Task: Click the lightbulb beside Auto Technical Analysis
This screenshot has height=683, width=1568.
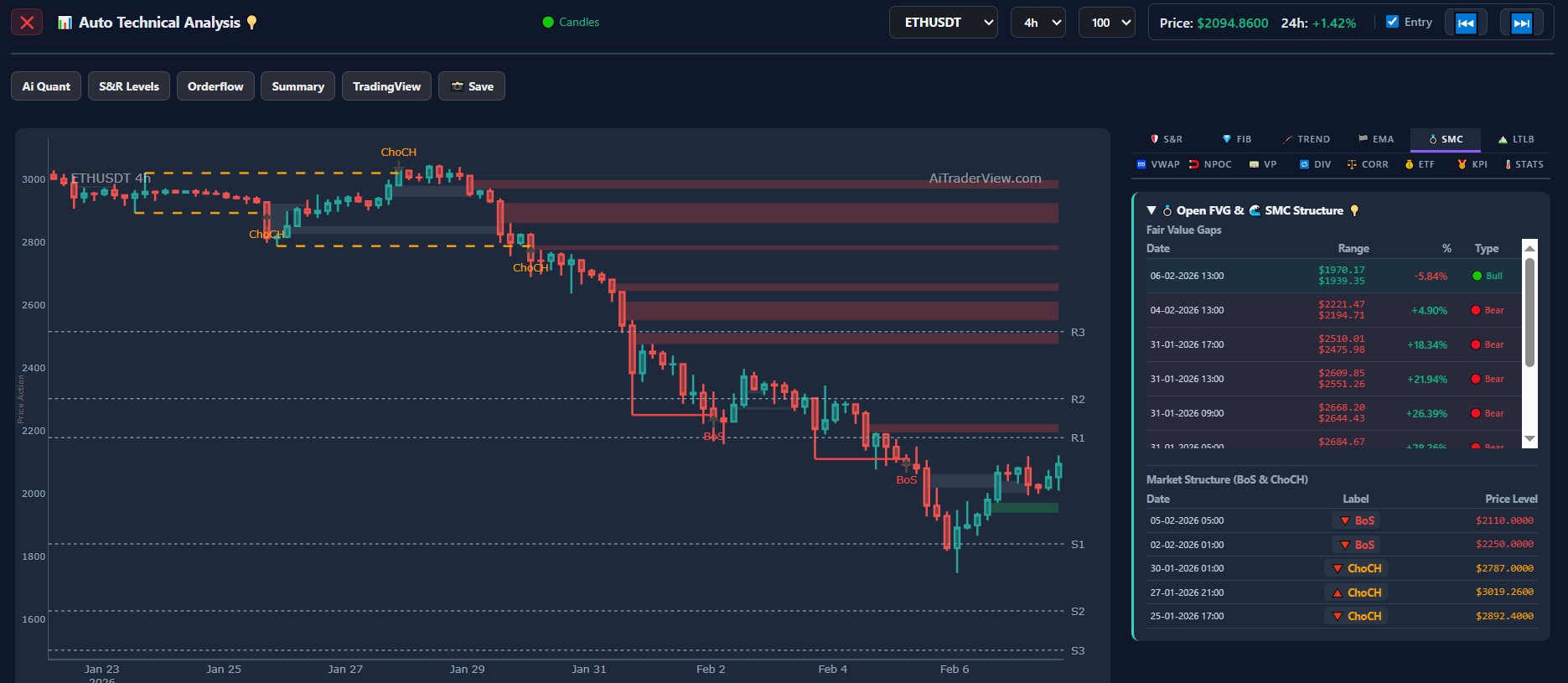Action: 251,23
